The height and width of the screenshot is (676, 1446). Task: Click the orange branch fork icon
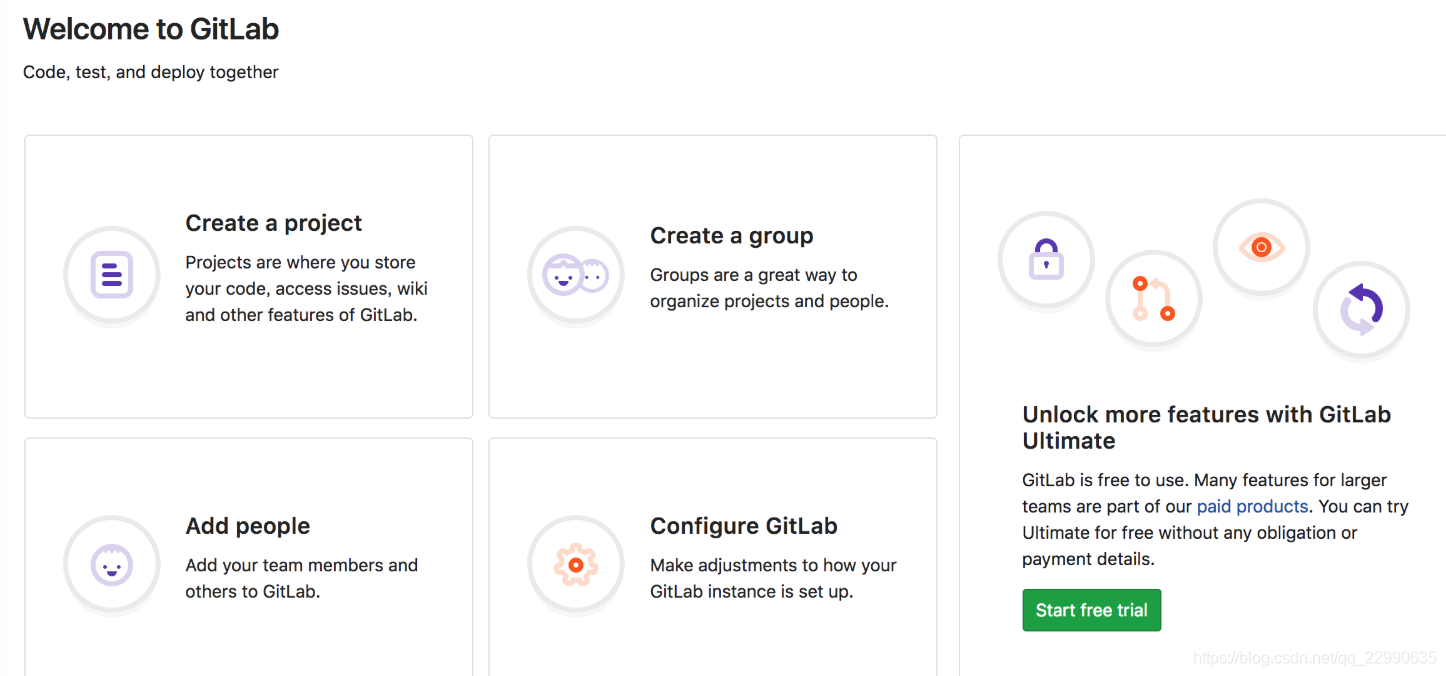click(x=1154, y=298)
